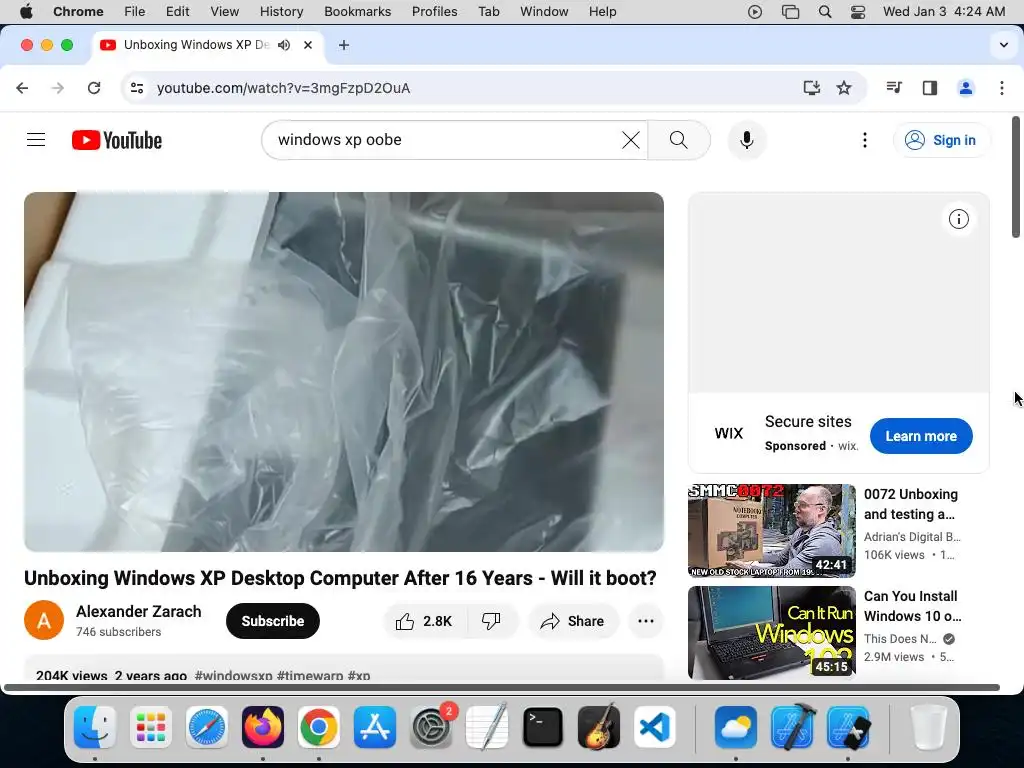This screenshot has height=768, width=1024.
Task: Clear the search text with the X icon
Action: [x=630, y=140]
